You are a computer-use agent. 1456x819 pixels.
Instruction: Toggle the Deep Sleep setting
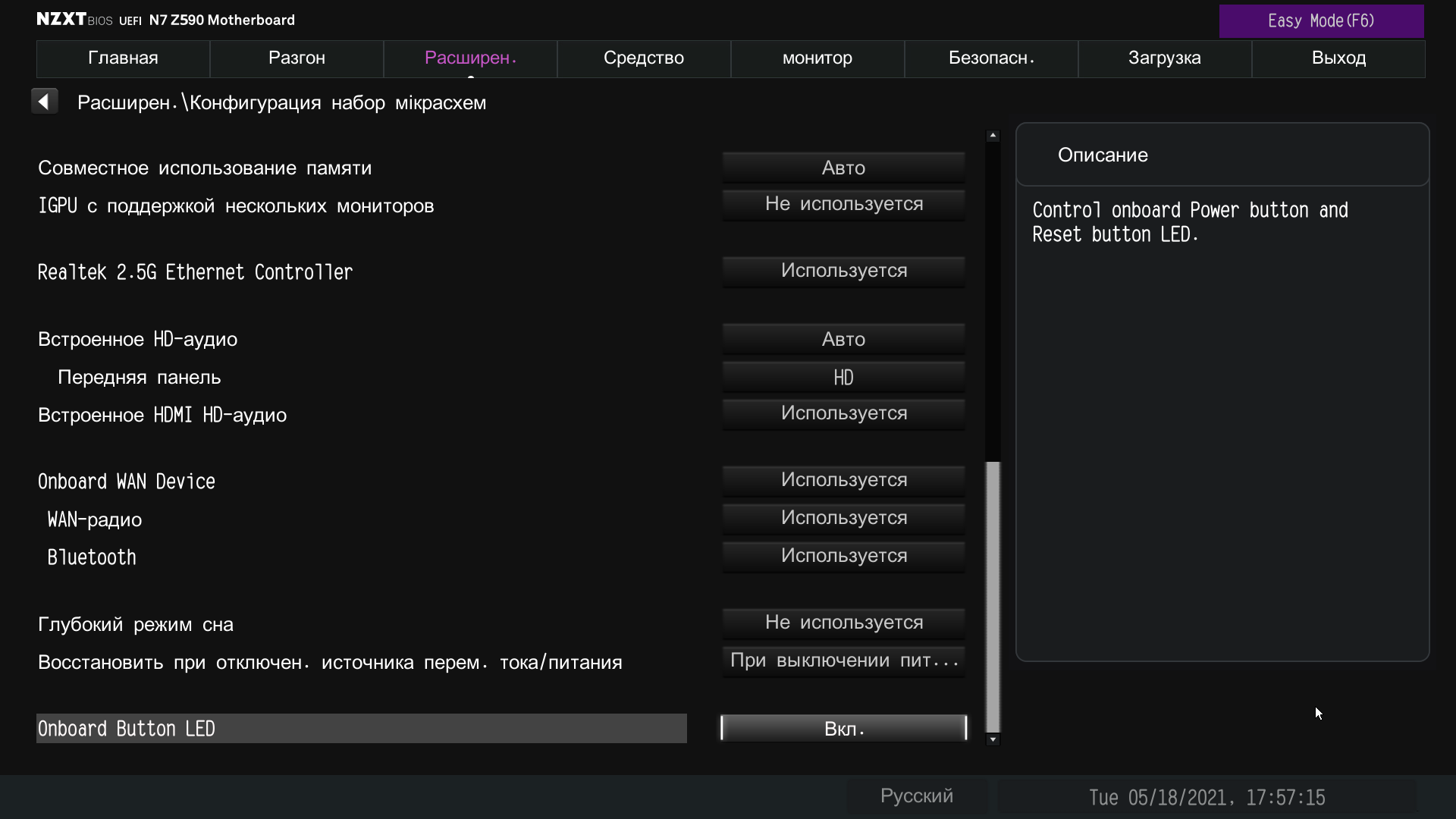[x=843, y=623]
